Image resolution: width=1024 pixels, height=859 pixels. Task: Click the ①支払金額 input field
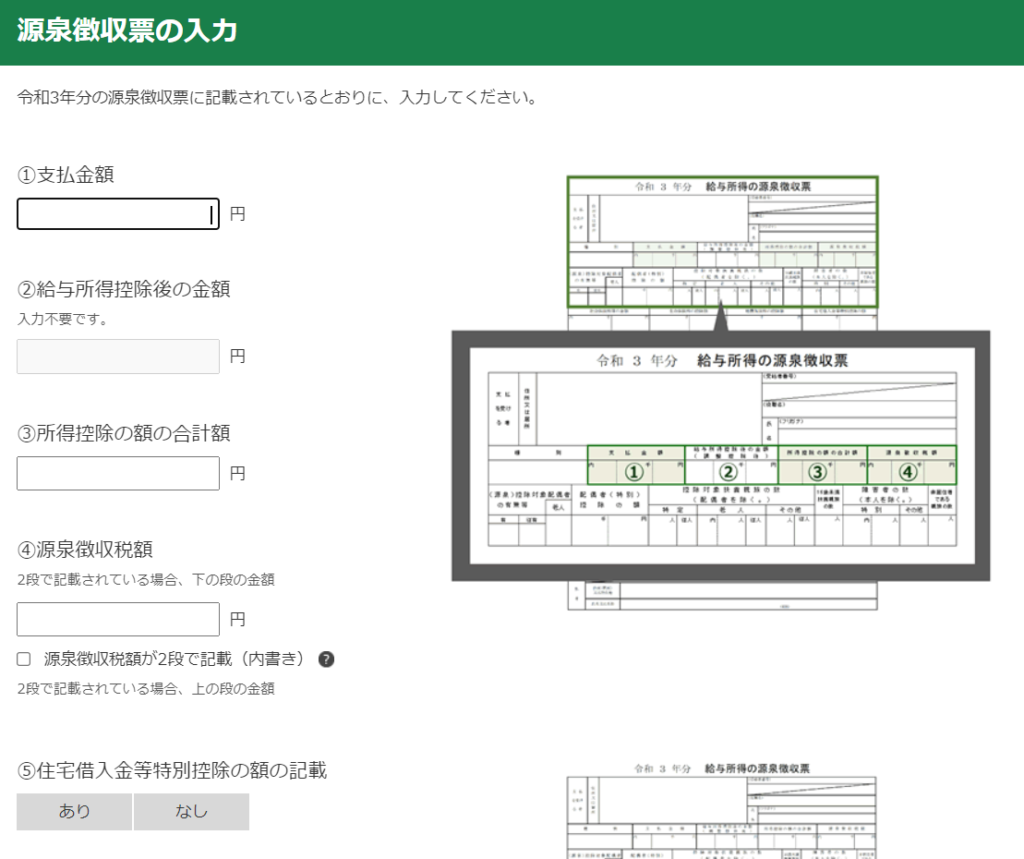point(118,214)
